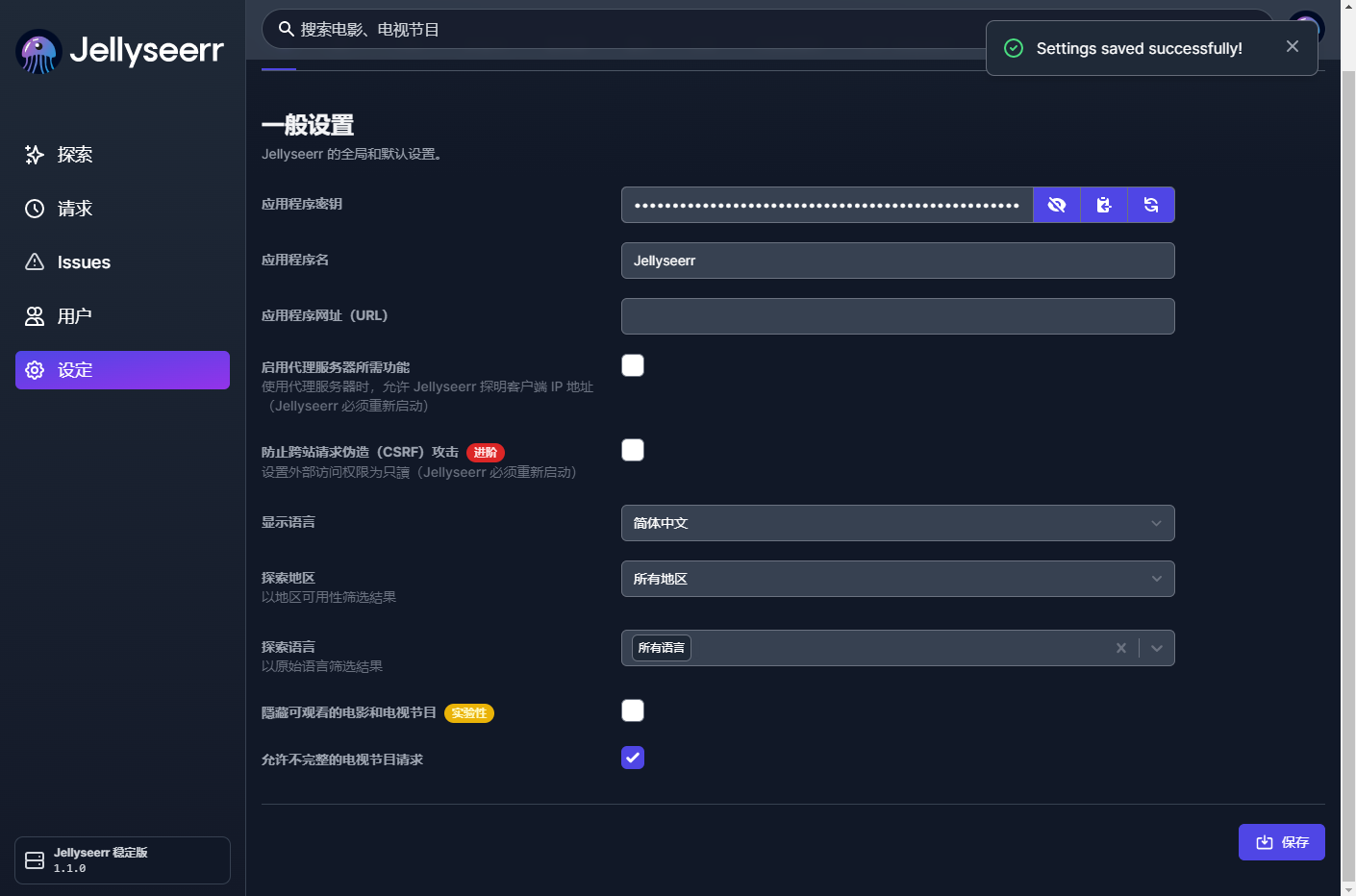This screenshot has width=1356, height=896.
Task: Click the 保存 save button
Action: pyautogui.click(x=1282, y=842)
